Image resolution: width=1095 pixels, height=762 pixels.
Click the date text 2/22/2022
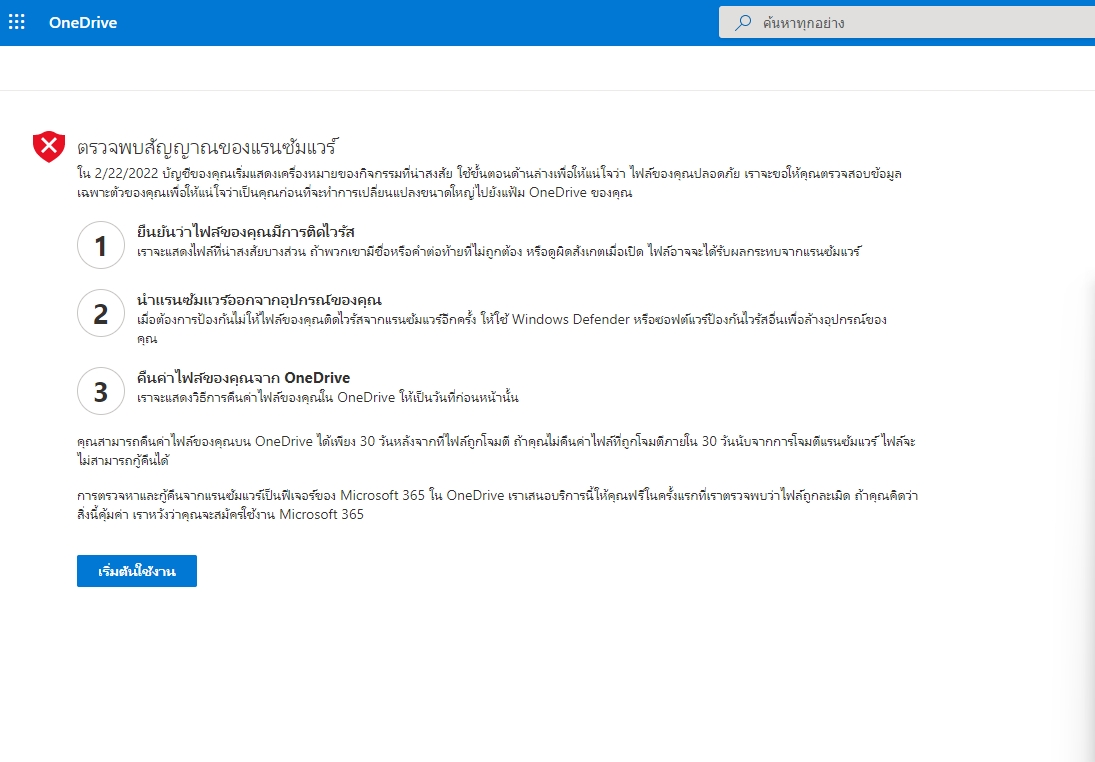click(x=126, y=173)
